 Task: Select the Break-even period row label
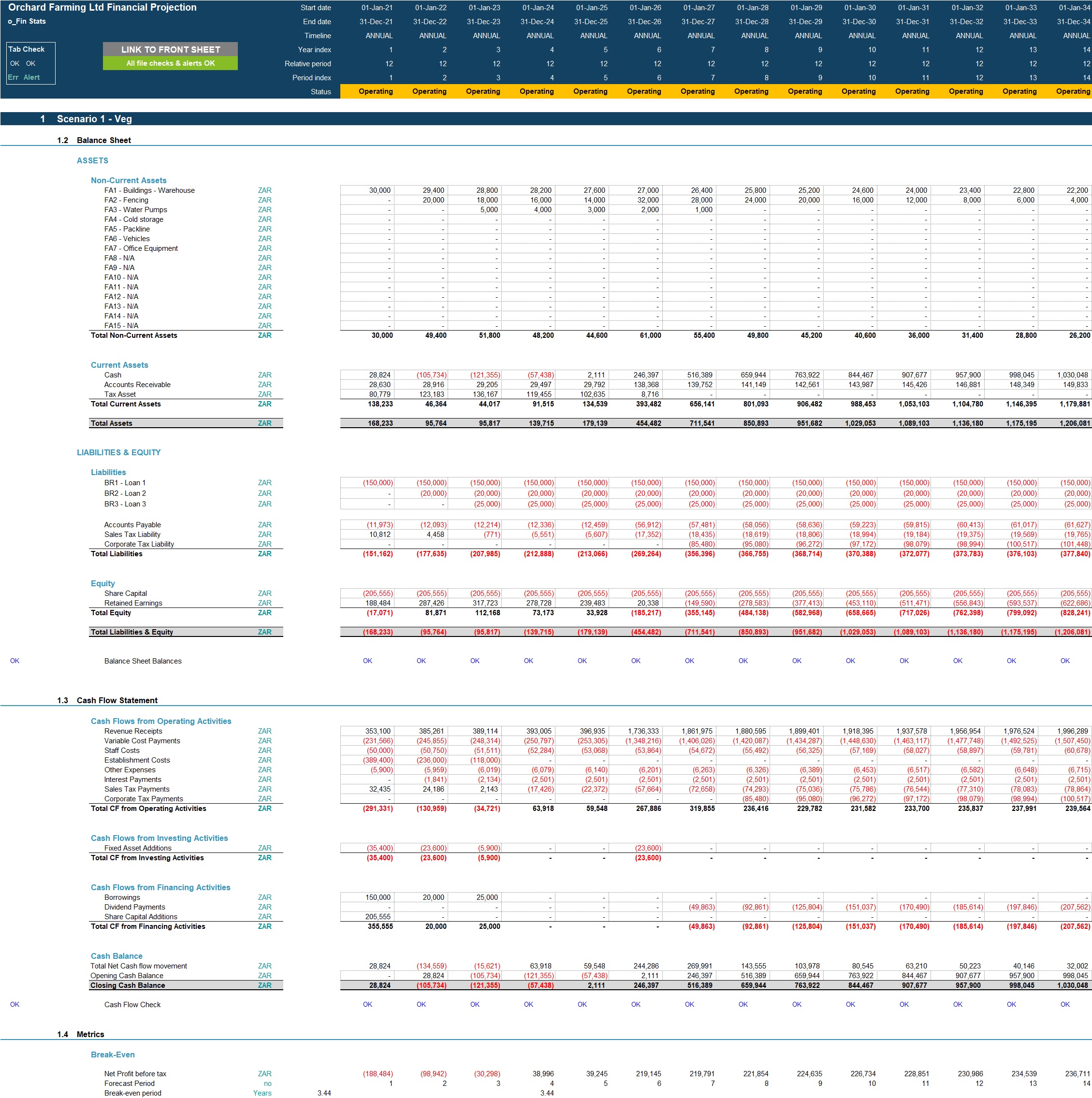coord(132,1094)
